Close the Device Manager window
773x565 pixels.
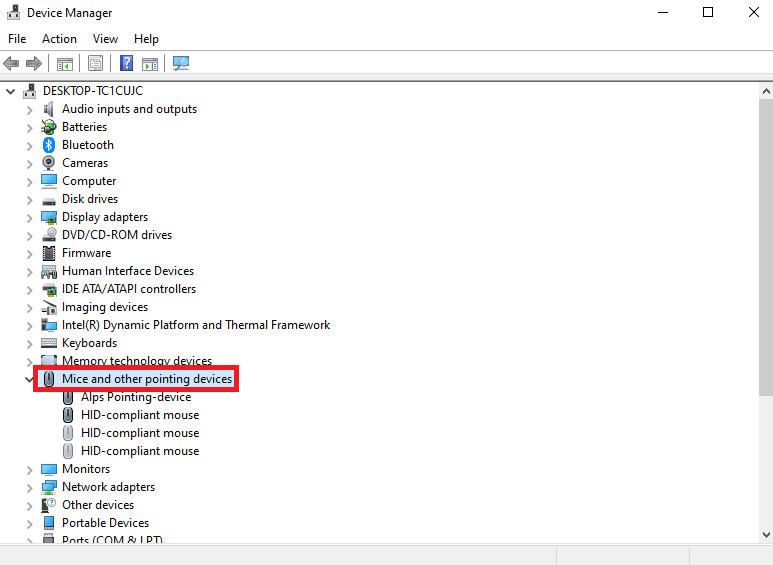pos(754,12)
